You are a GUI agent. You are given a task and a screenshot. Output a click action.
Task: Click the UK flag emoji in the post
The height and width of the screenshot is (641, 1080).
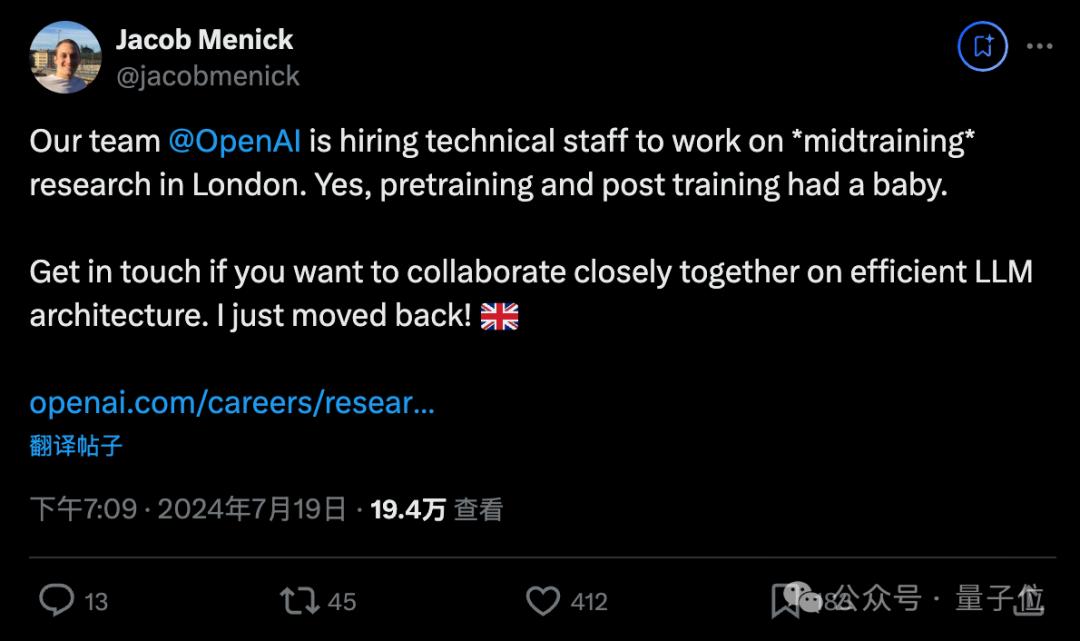pyautogui.click(x=499, y=317)
